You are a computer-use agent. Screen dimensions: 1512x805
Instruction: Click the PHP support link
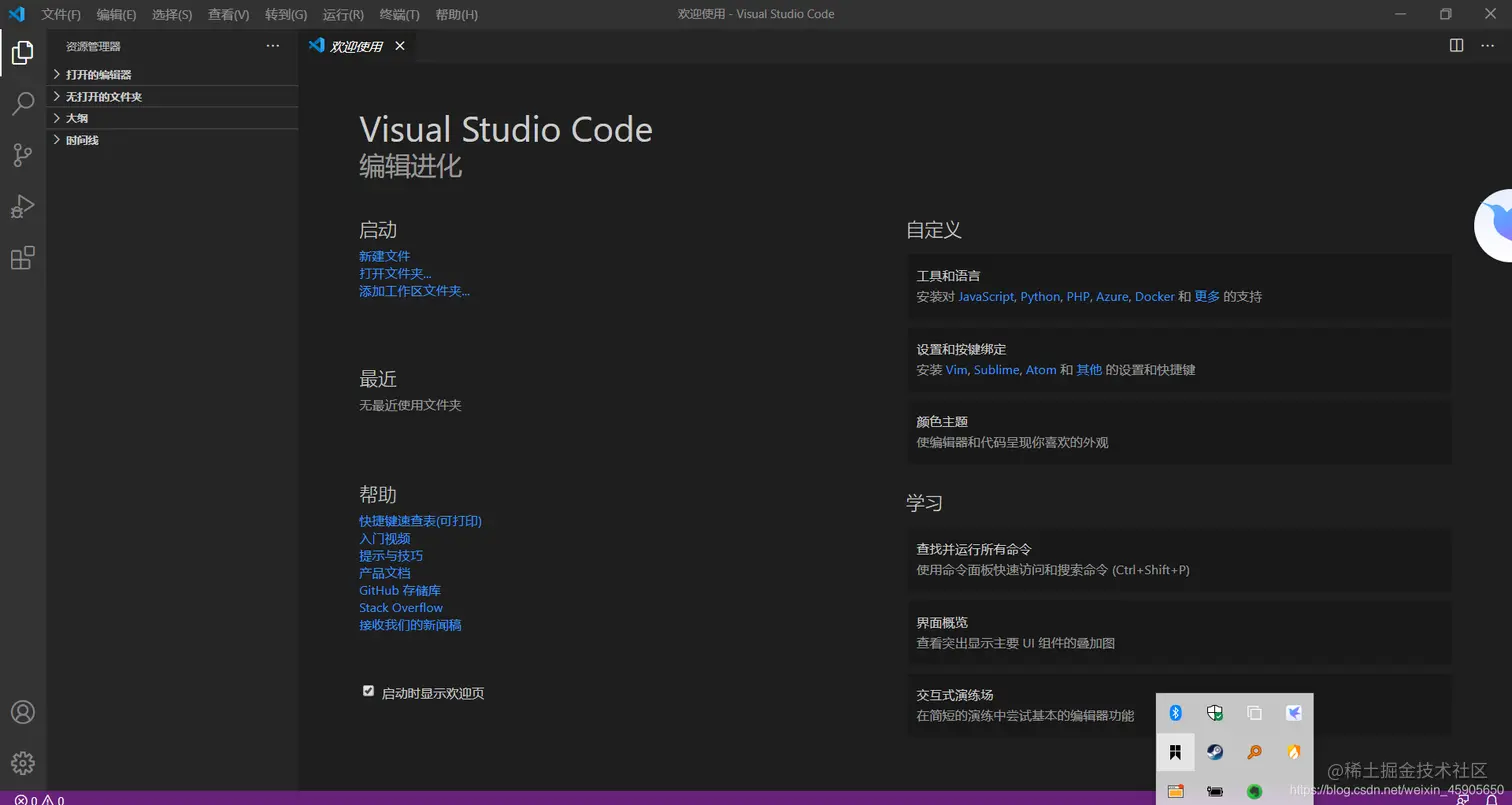(x=1078, y=297)
